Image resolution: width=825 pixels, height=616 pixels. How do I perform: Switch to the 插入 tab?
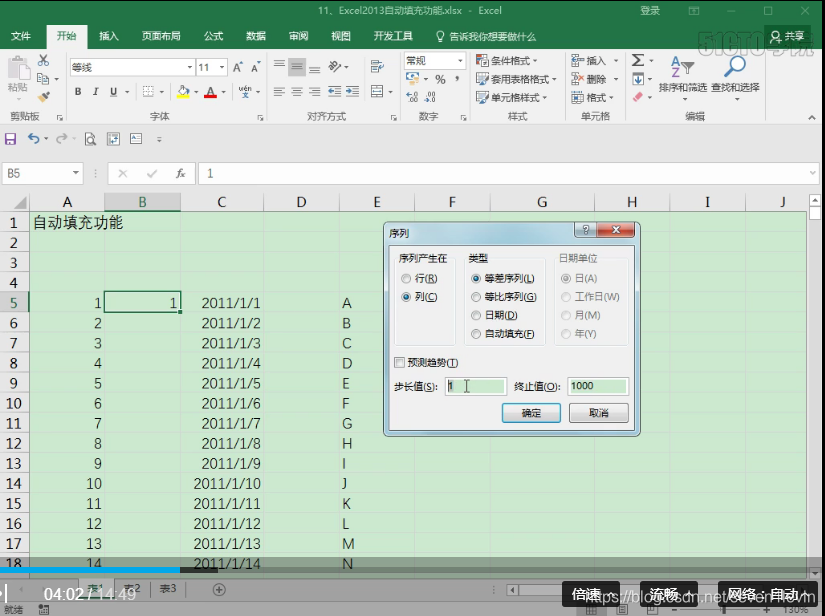pos(109,36)
